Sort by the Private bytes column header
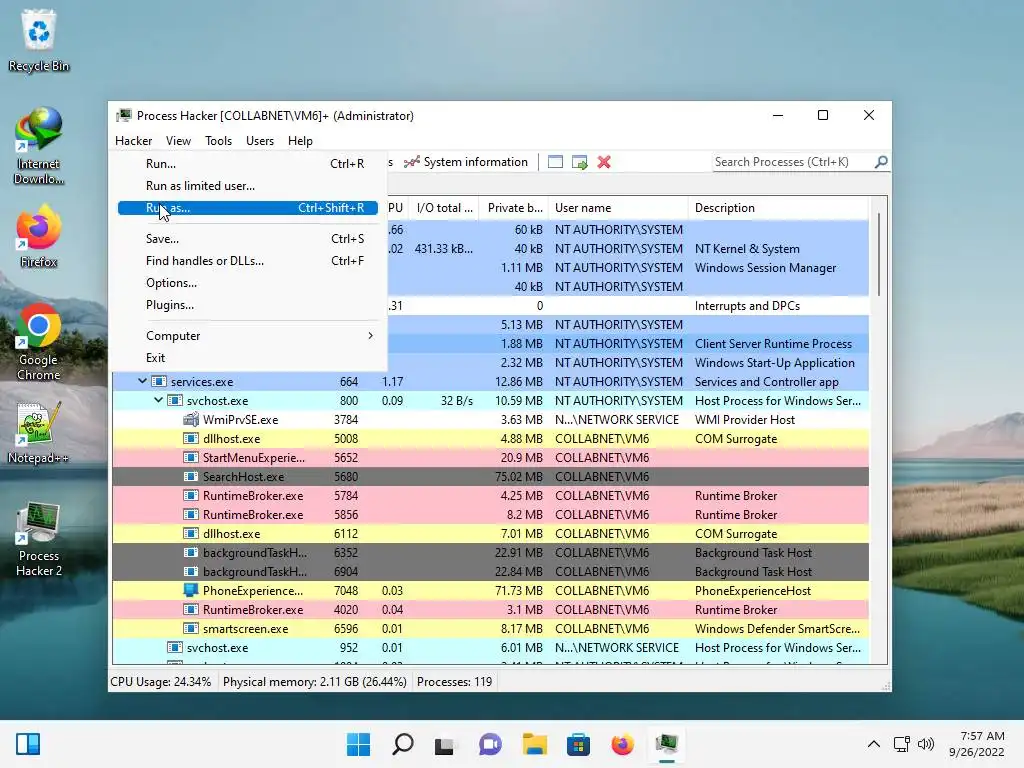 pyautogui.click(x=513, y=208)
